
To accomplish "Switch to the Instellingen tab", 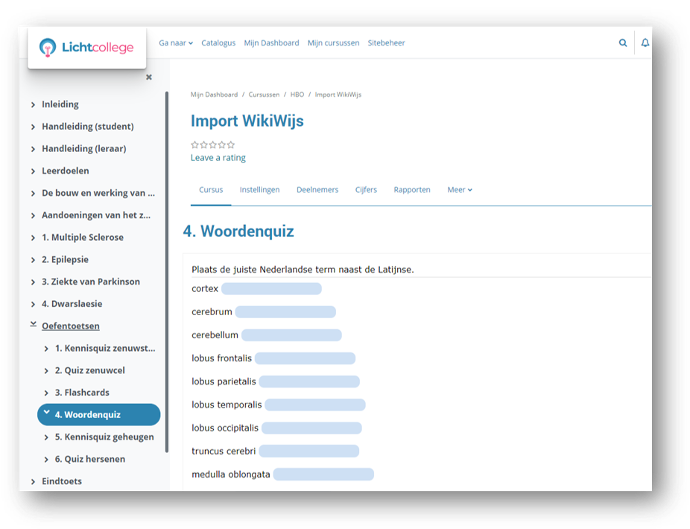I will [x=259, y=189].
